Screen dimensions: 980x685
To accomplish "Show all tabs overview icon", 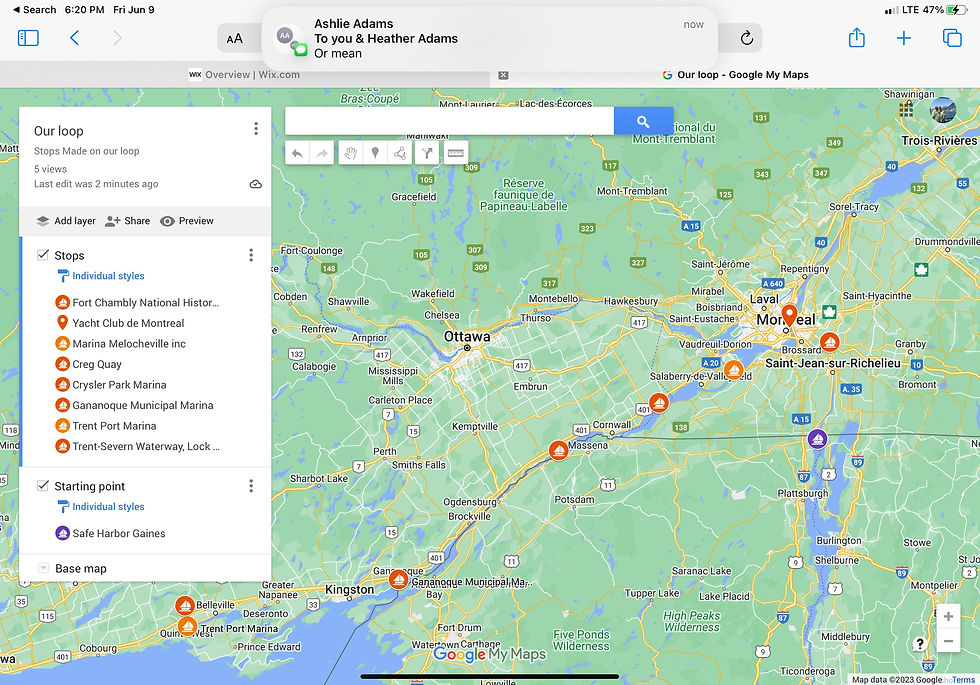I will pyautogui.click(x=952, y=38).
